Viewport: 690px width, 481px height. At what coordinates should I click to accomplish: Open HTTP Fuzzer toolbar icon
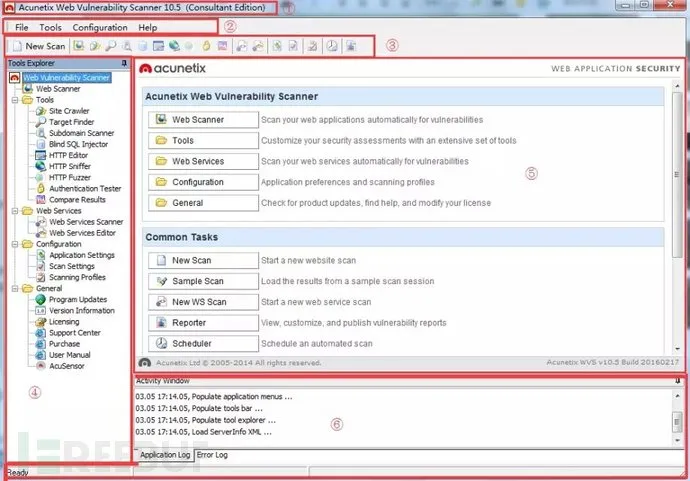[189, 46]
